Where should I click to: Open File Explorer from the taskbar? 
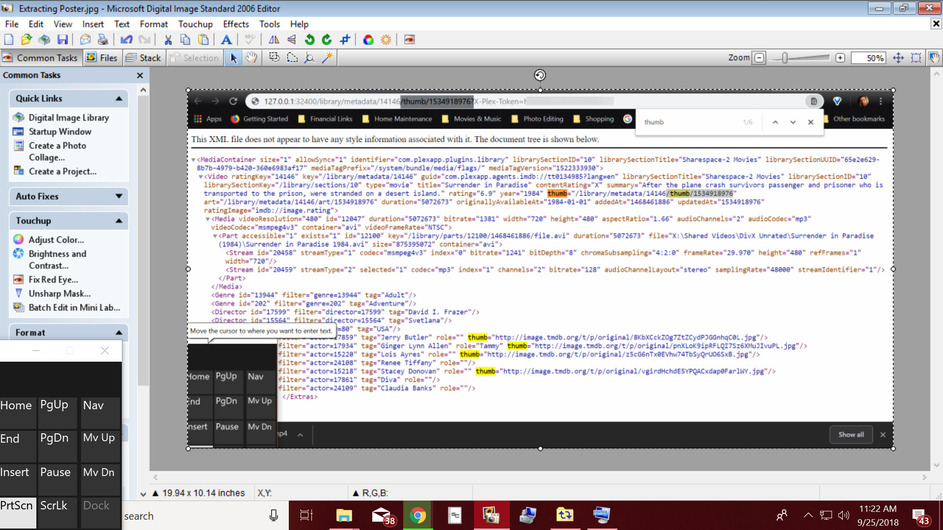[x=344, y=516]
